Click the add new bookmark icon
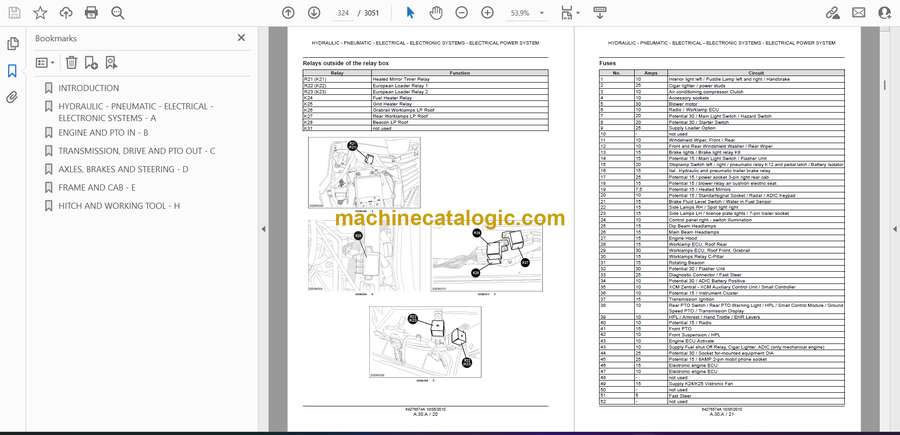 click(x=91, y=63)
